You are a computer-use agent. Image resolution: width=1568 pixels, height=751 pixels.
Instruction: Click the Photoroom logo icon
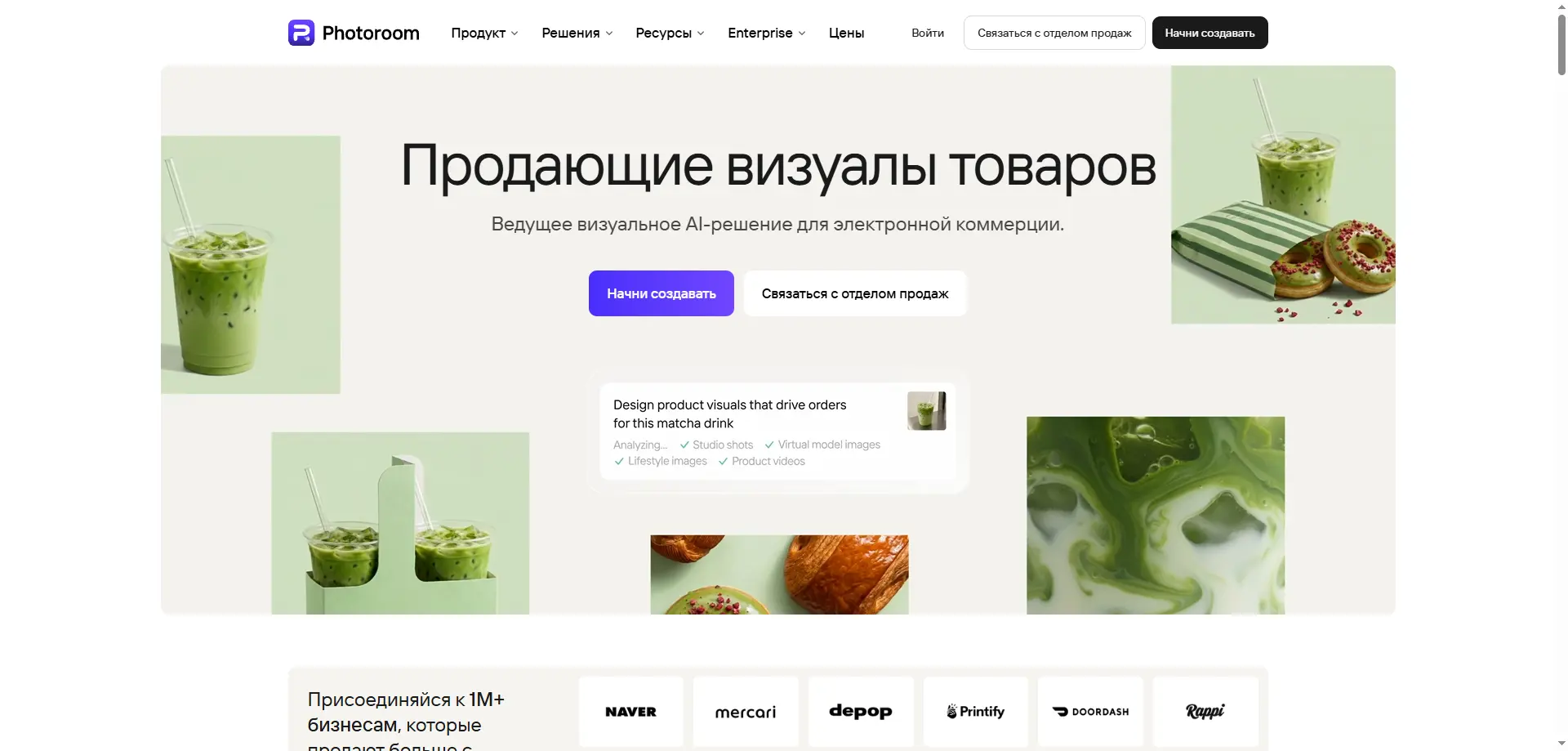click(x=301, y=33)
